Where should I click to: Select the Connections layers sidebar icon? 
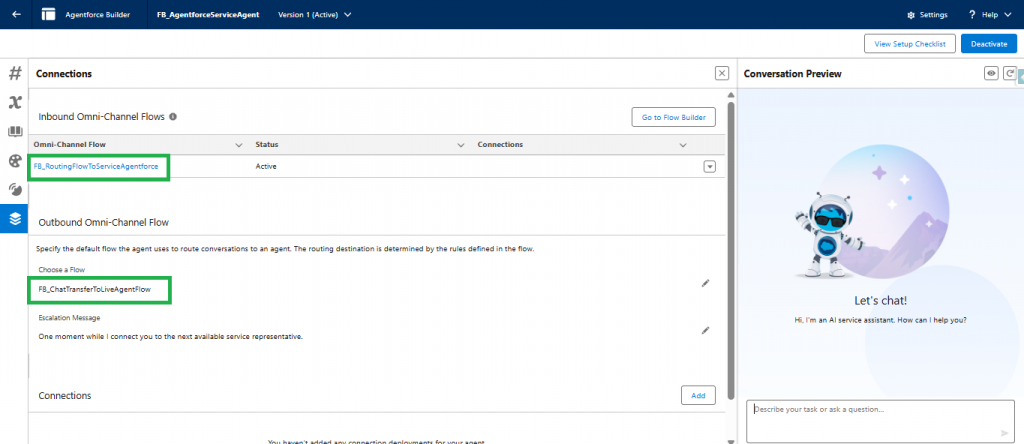14,219
